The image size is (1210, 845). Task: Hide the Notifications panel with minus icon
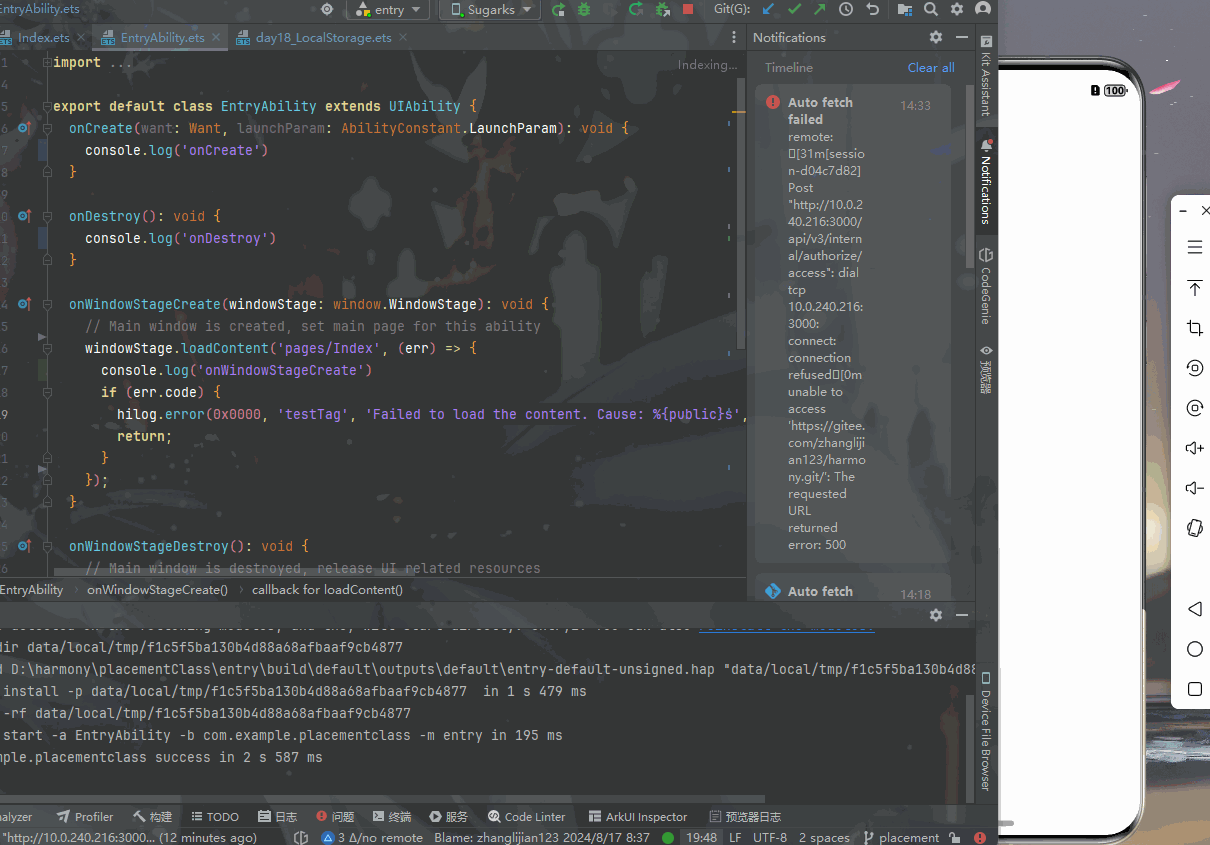pyautogui.click(x=961, y=37)
